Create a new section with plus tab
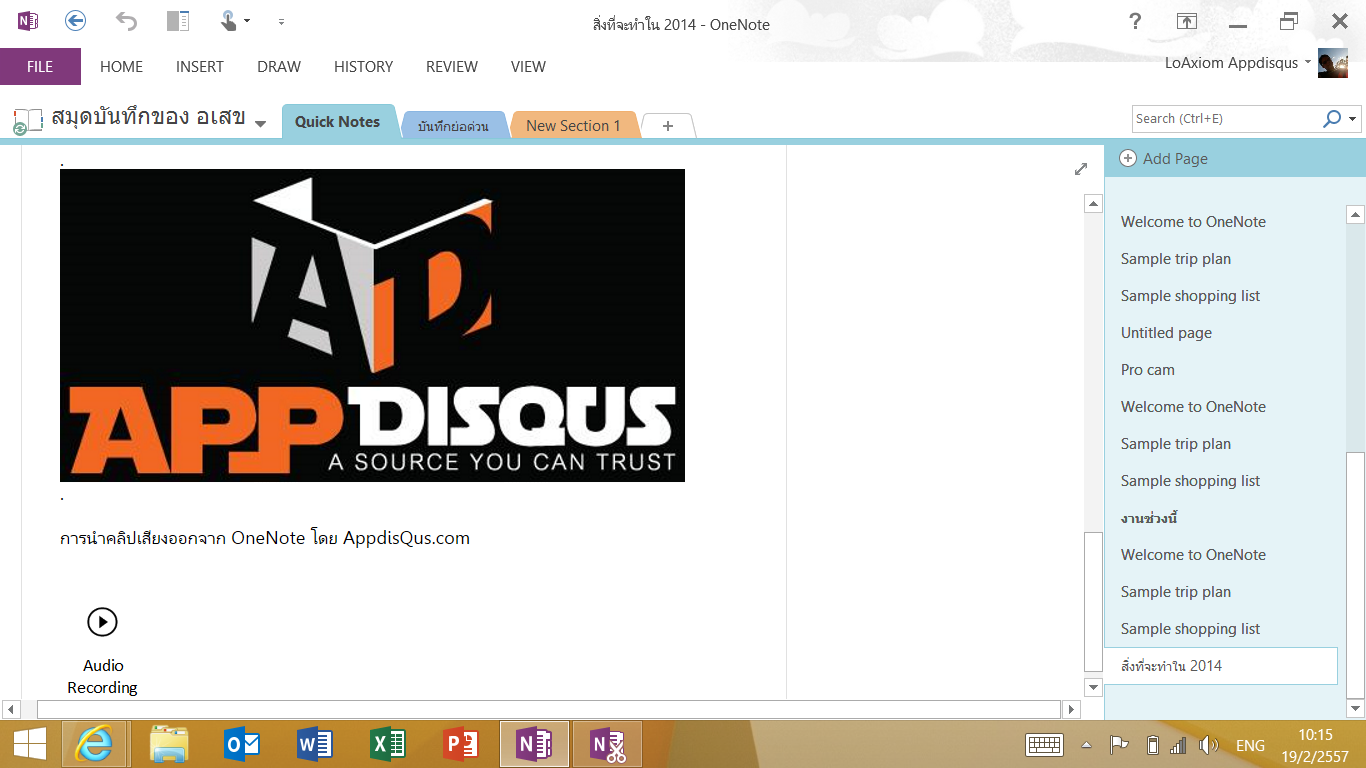Screen dimensions: 1366x768 coord(668,126)
